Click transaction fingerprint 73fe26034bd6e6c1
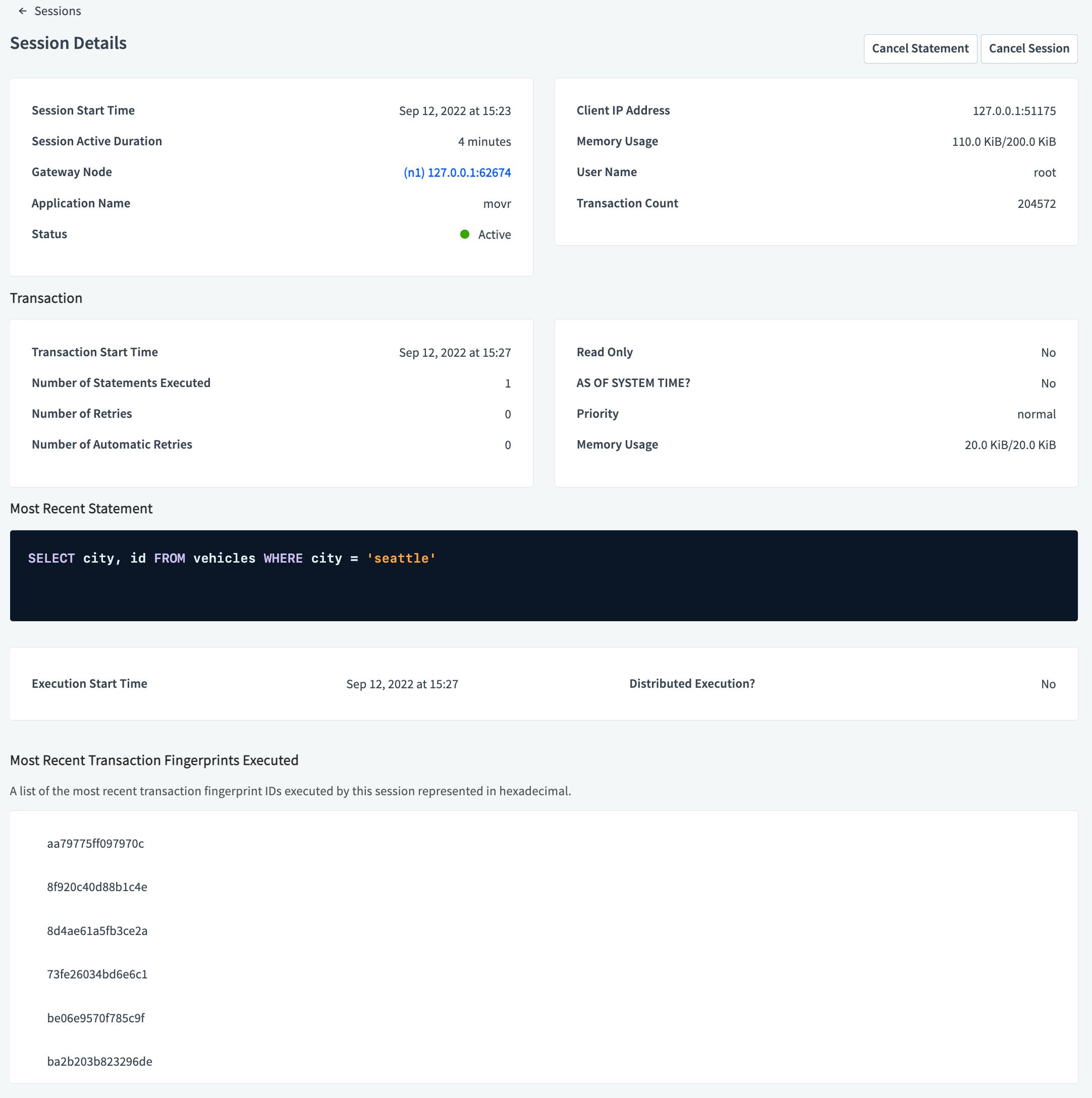Viewport: 1092px width, 1098px height. [x=97, y=974]
